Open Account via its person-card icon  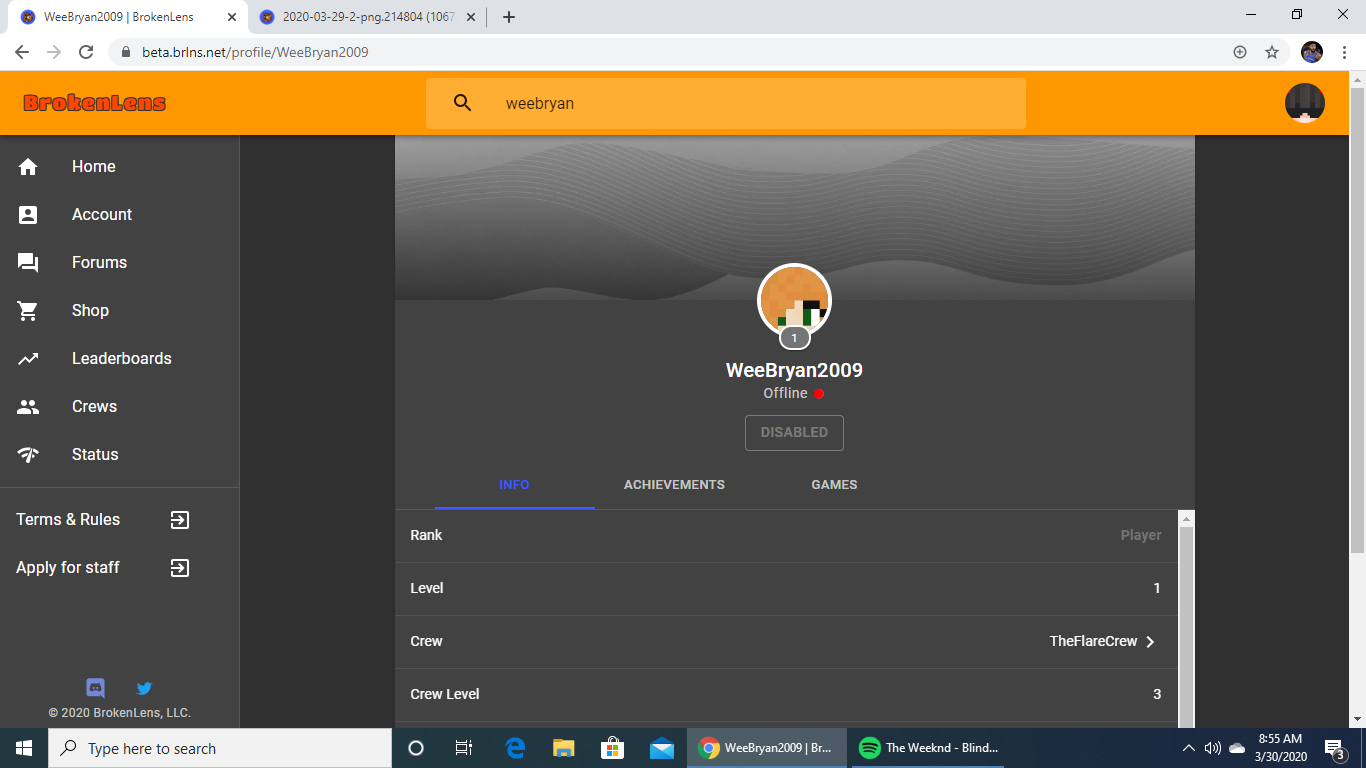(x=28, y=215)
